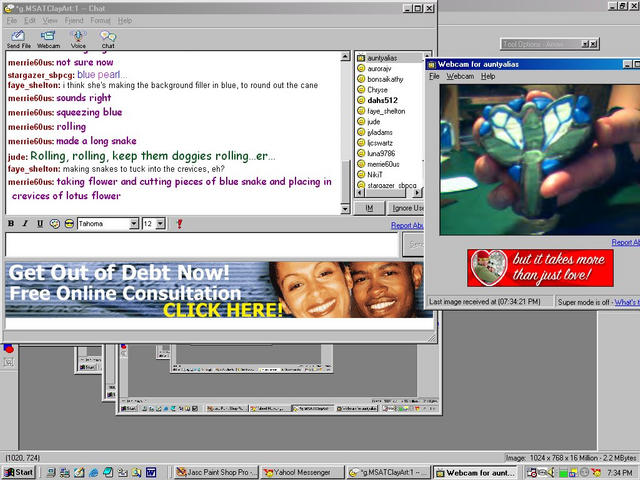This screenshot has height=480, width=640.
Task: Switch to Webcam for aunt... taskbar item
Action: pos(475,472)
